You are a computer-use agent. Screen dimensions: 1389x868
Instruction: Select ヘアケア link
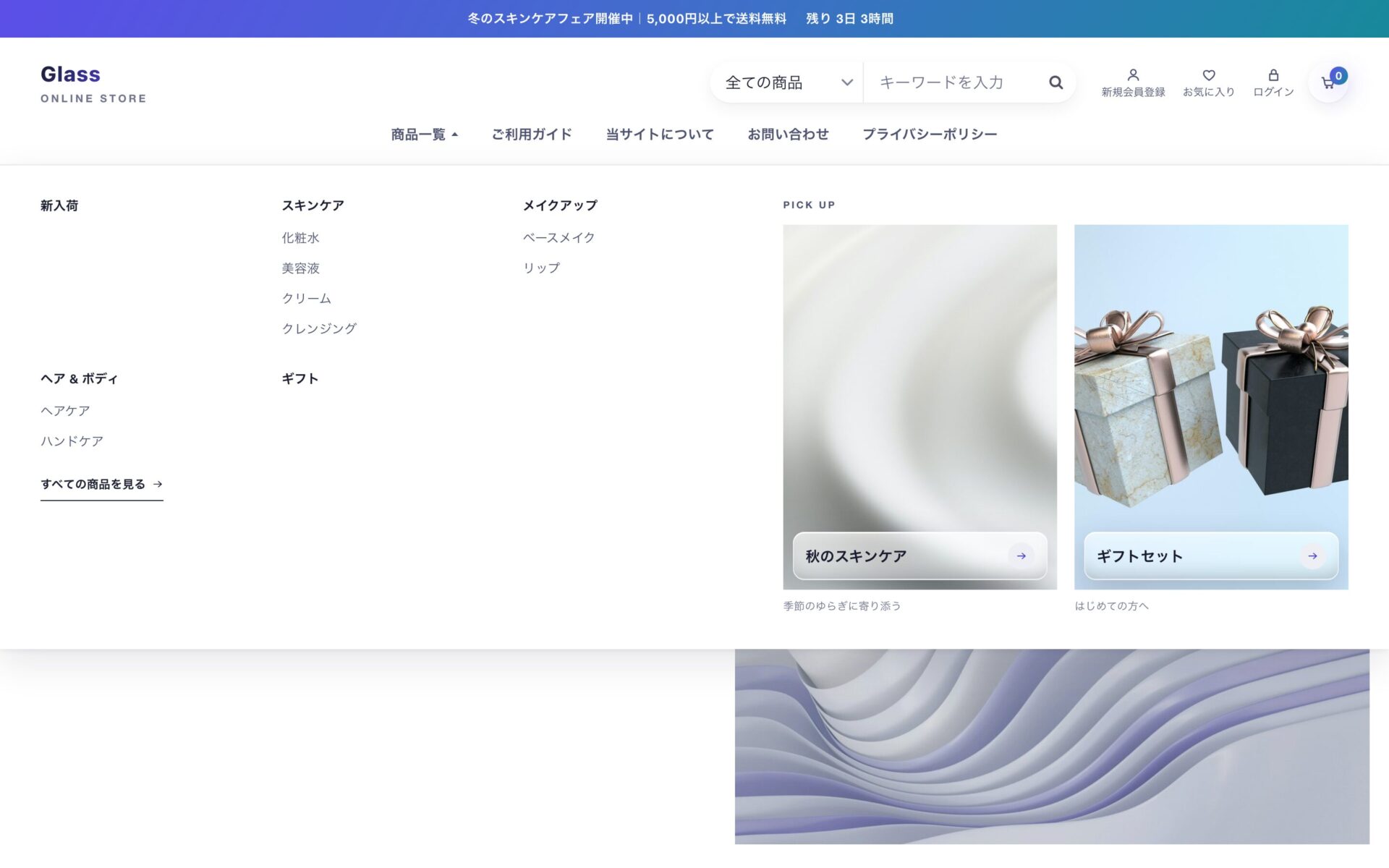[65, 411]
